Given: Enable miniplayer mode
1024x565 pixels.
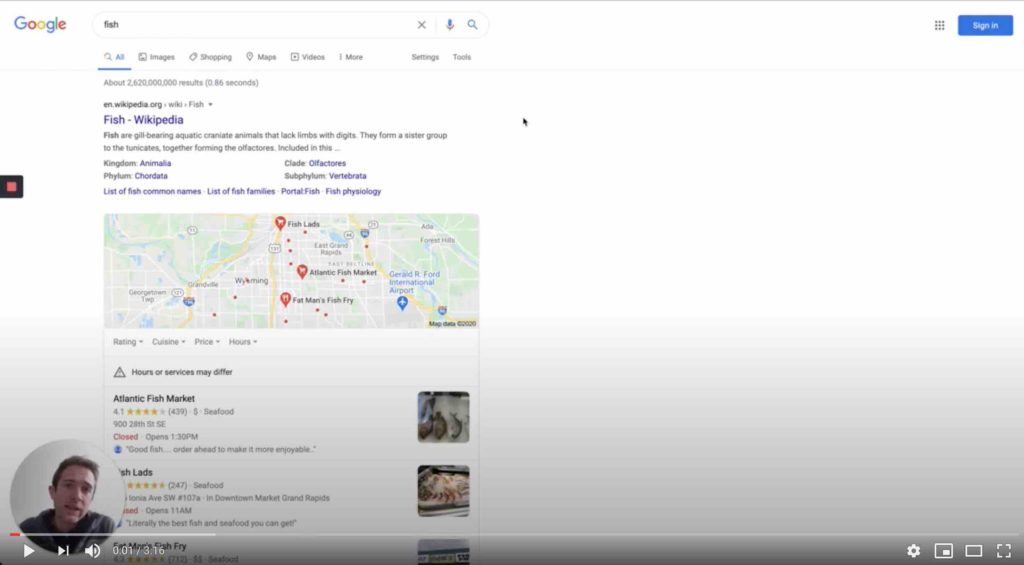Looking at the screenshot, I should (943, 550).
